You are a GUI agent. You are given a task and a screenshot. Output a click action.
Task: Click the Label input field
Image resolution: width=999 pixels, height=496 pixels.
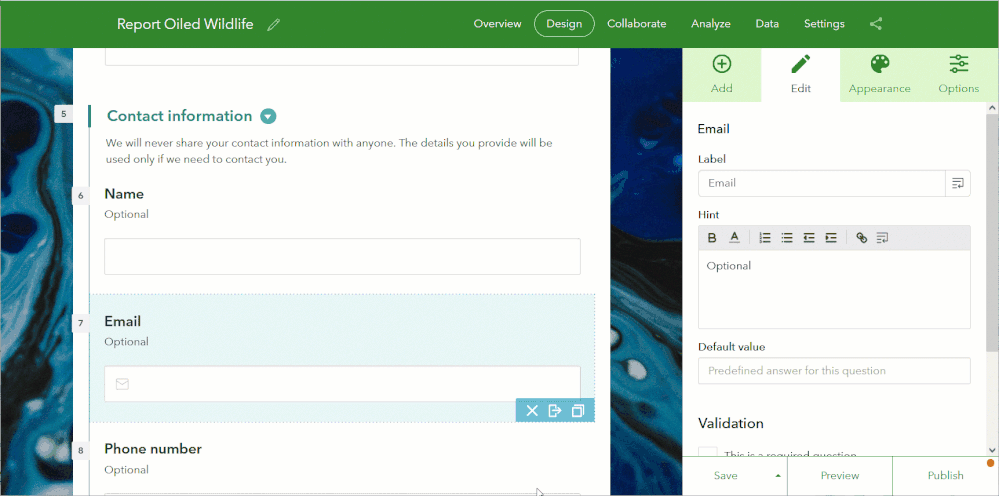[822, 183]
